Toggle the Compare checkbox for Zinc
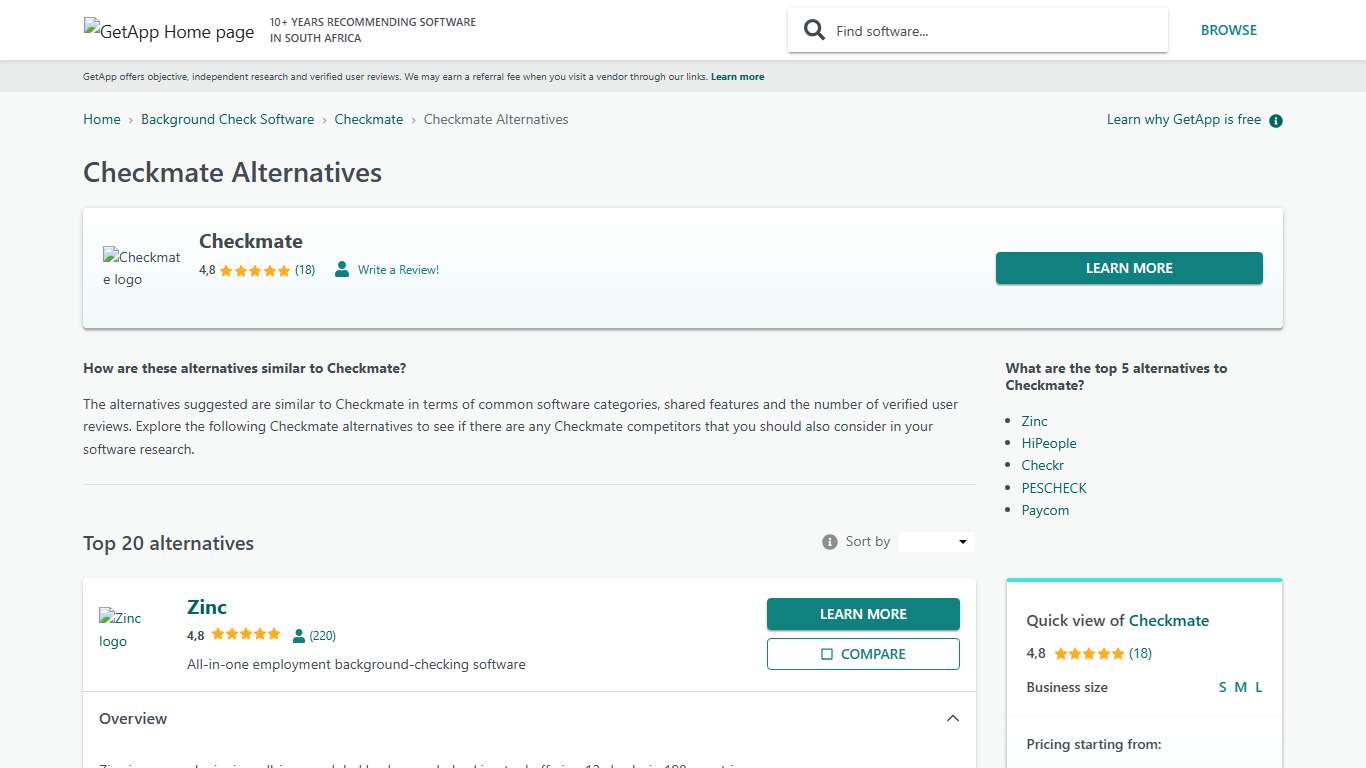This screenshot has width=1366, height=768. 827,653
